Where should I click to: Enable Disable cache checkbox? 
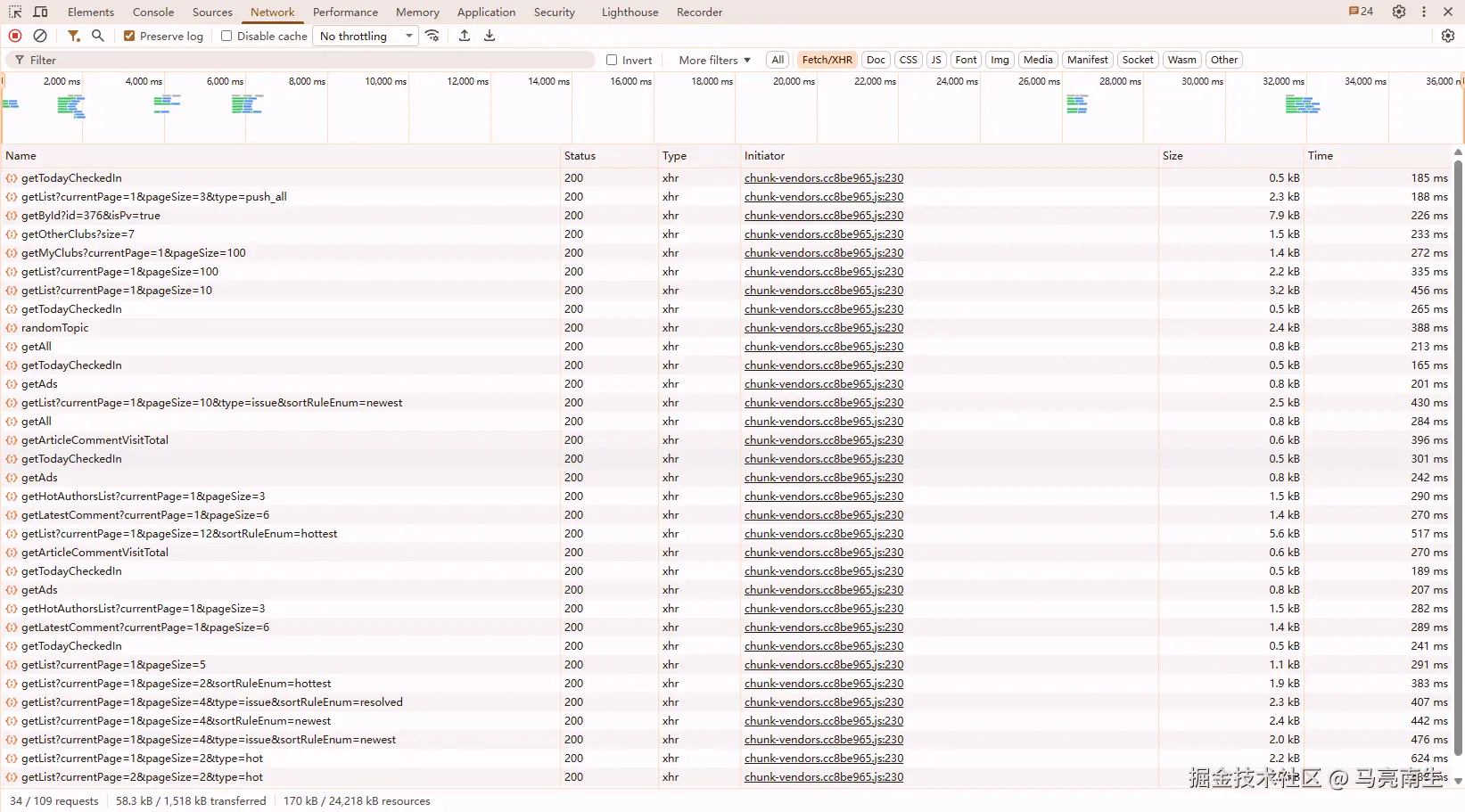click(x=226, y=36)
